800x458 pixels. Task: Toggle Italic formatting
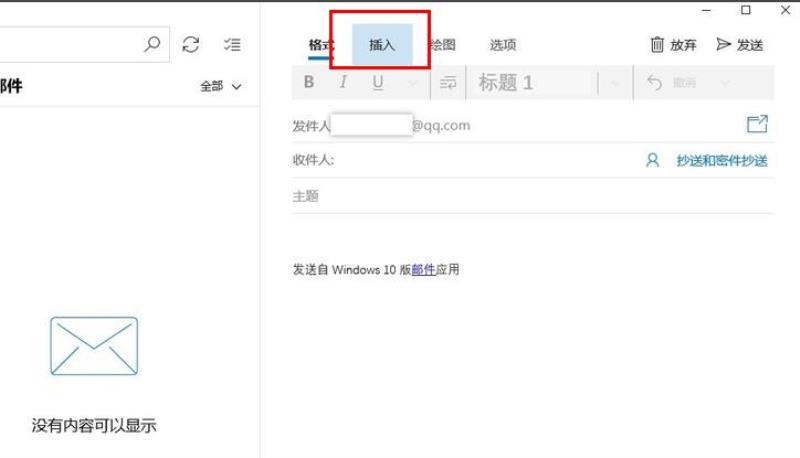[x=343, y=82]
